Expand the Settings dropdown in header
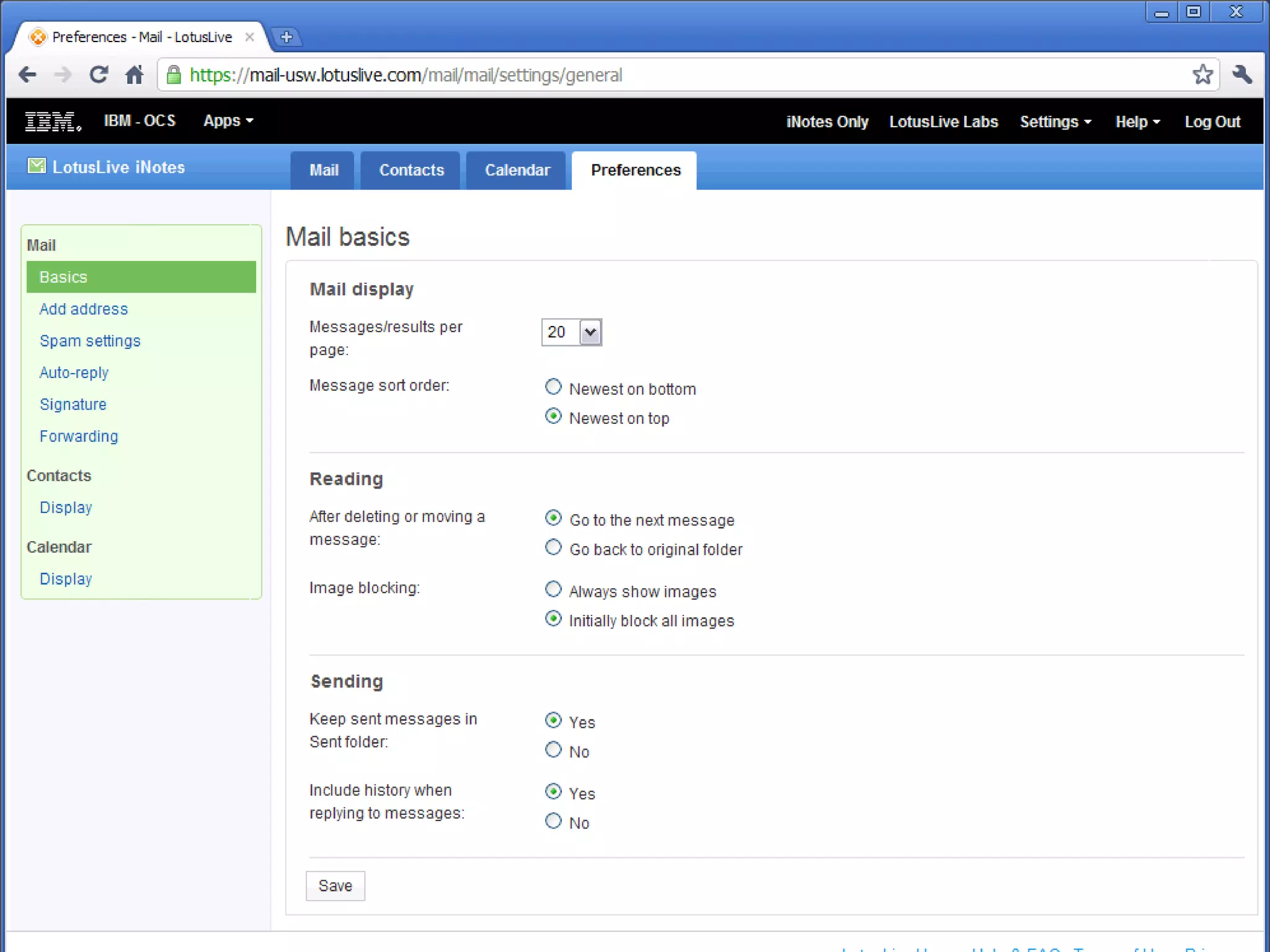The image size is (1270, 952). point(1055,122)
